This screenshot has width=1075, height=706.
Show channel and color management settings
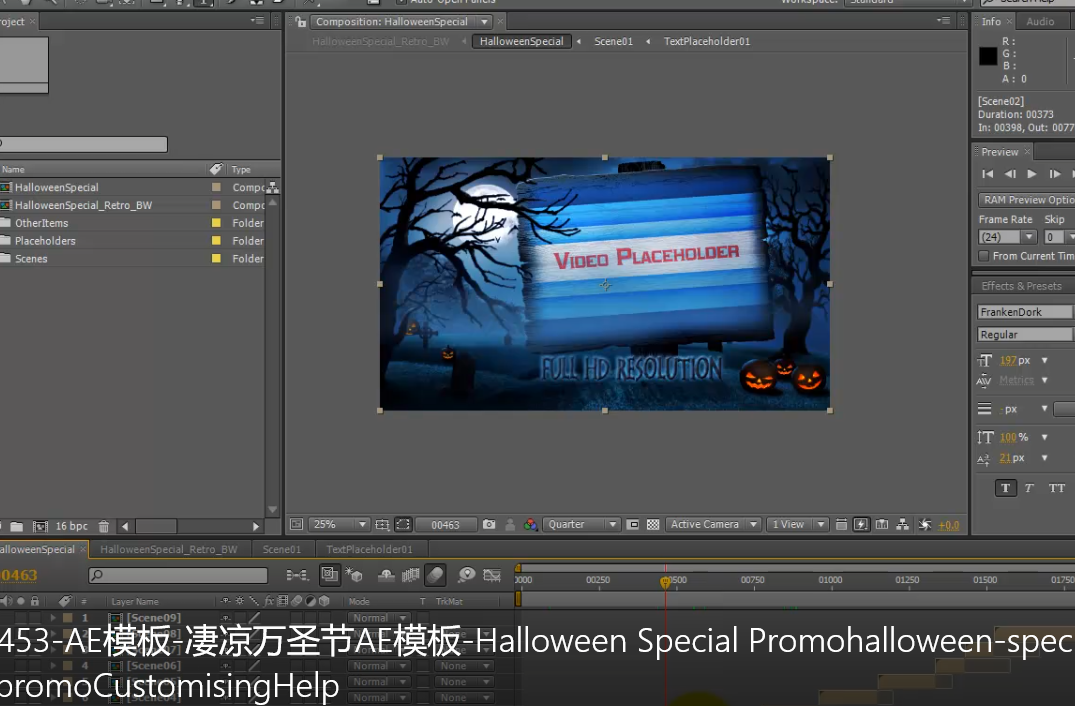531,524
